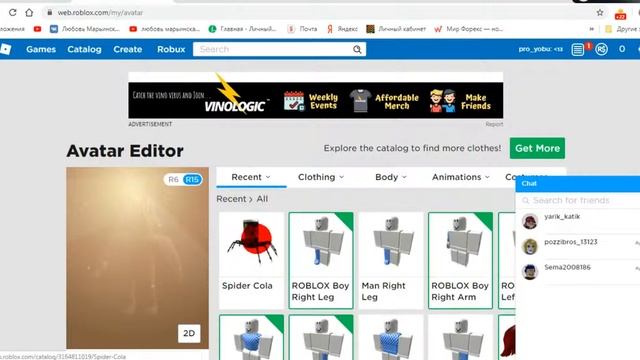640x360 pixels.
Task: Open Catalog in the navigation bar
Action: coord(84,49)
